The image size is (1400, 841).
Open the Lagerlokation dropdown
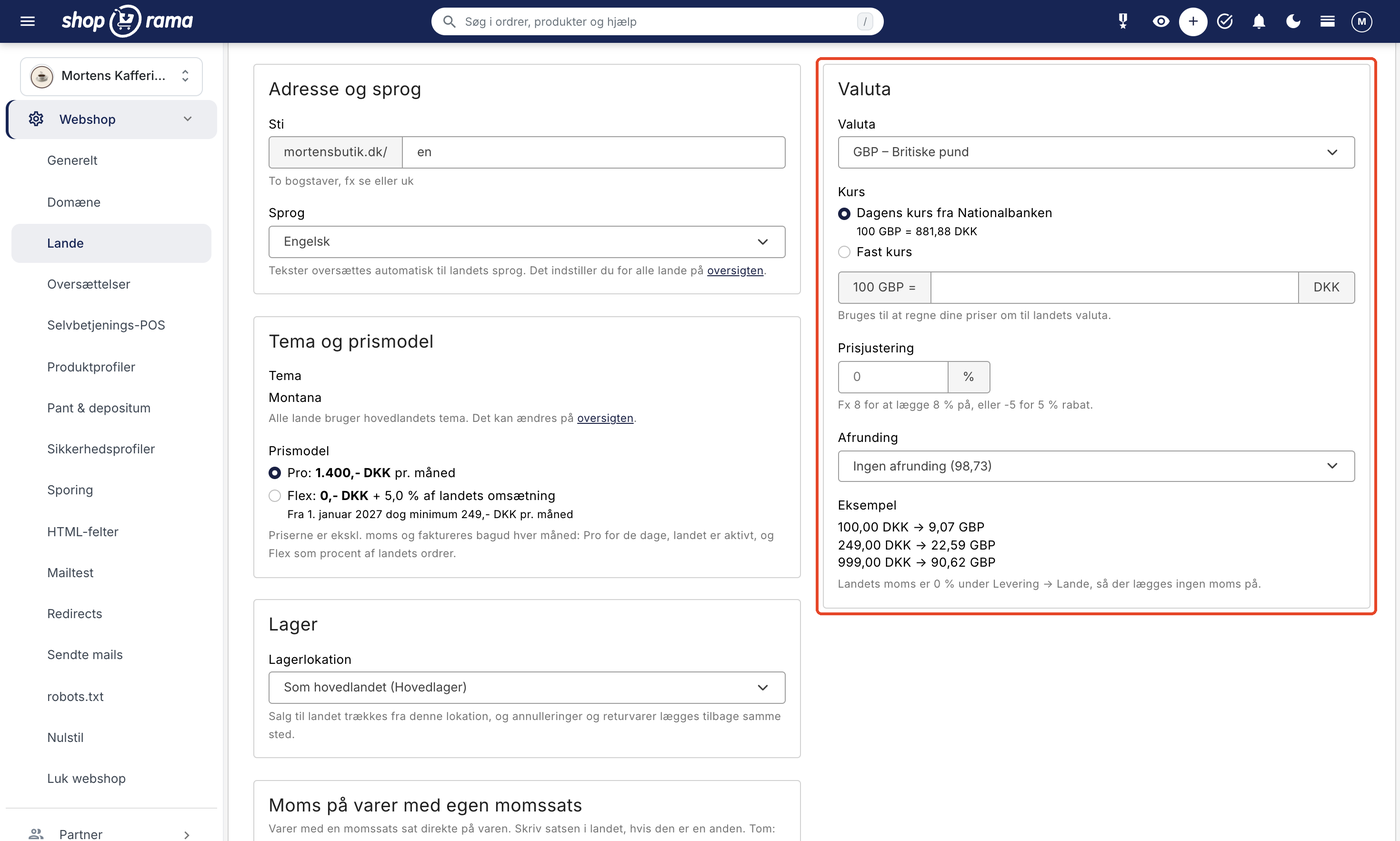(527, 688)
